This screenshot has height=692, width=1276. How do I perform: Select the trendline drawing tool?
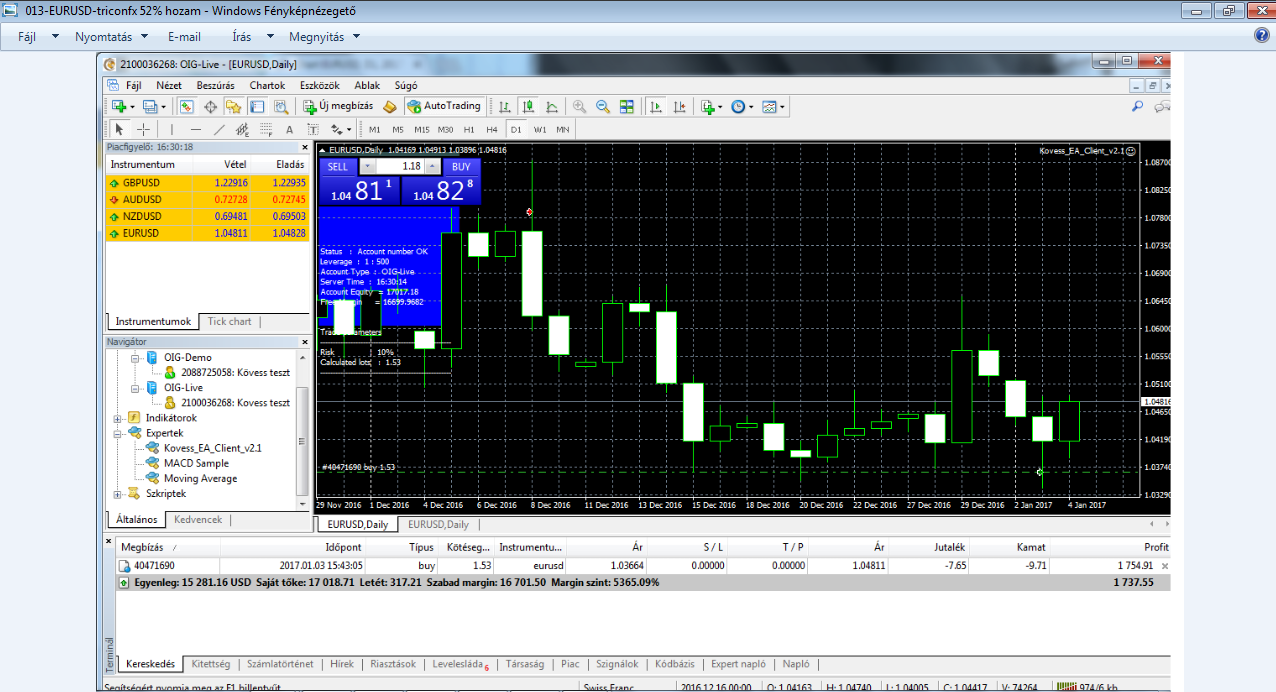[x=219, y=129]
